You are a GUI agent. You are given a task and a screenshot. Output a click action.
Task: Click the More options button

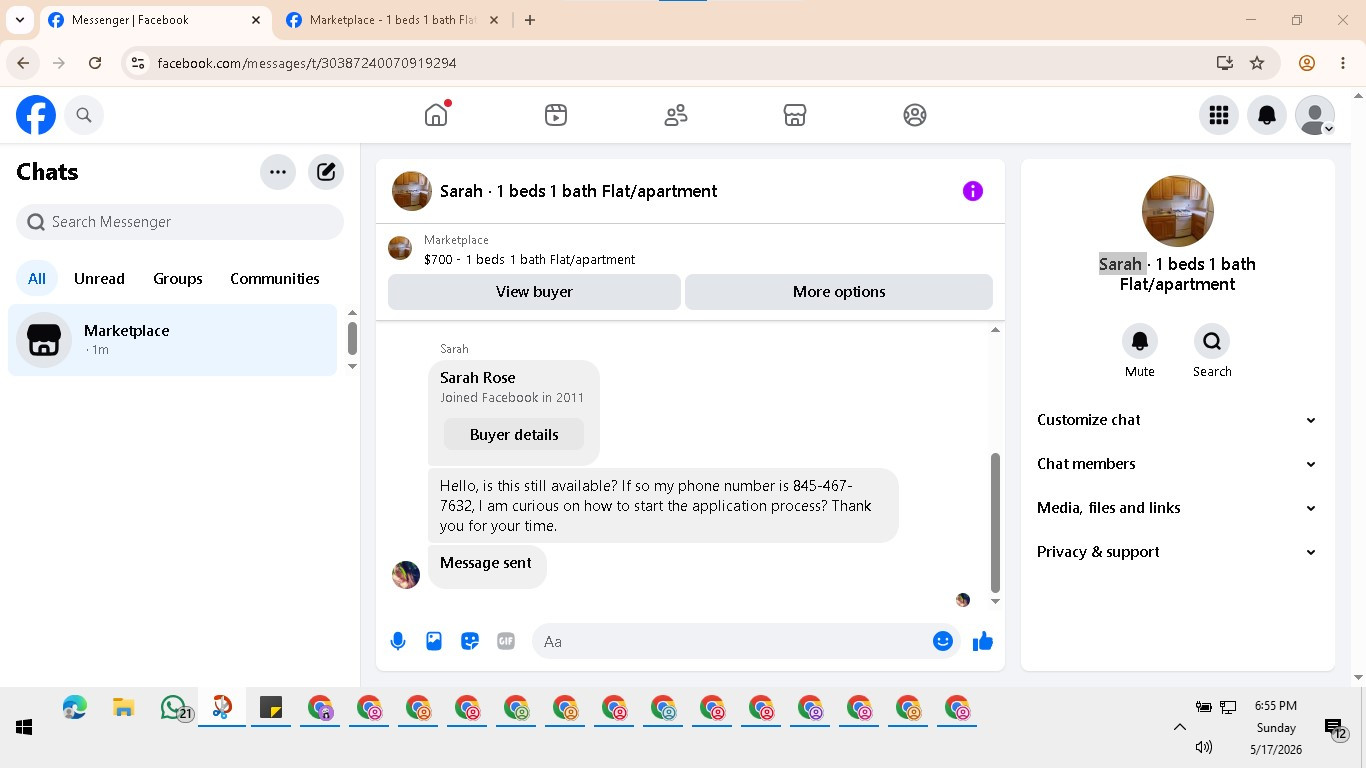839,292
